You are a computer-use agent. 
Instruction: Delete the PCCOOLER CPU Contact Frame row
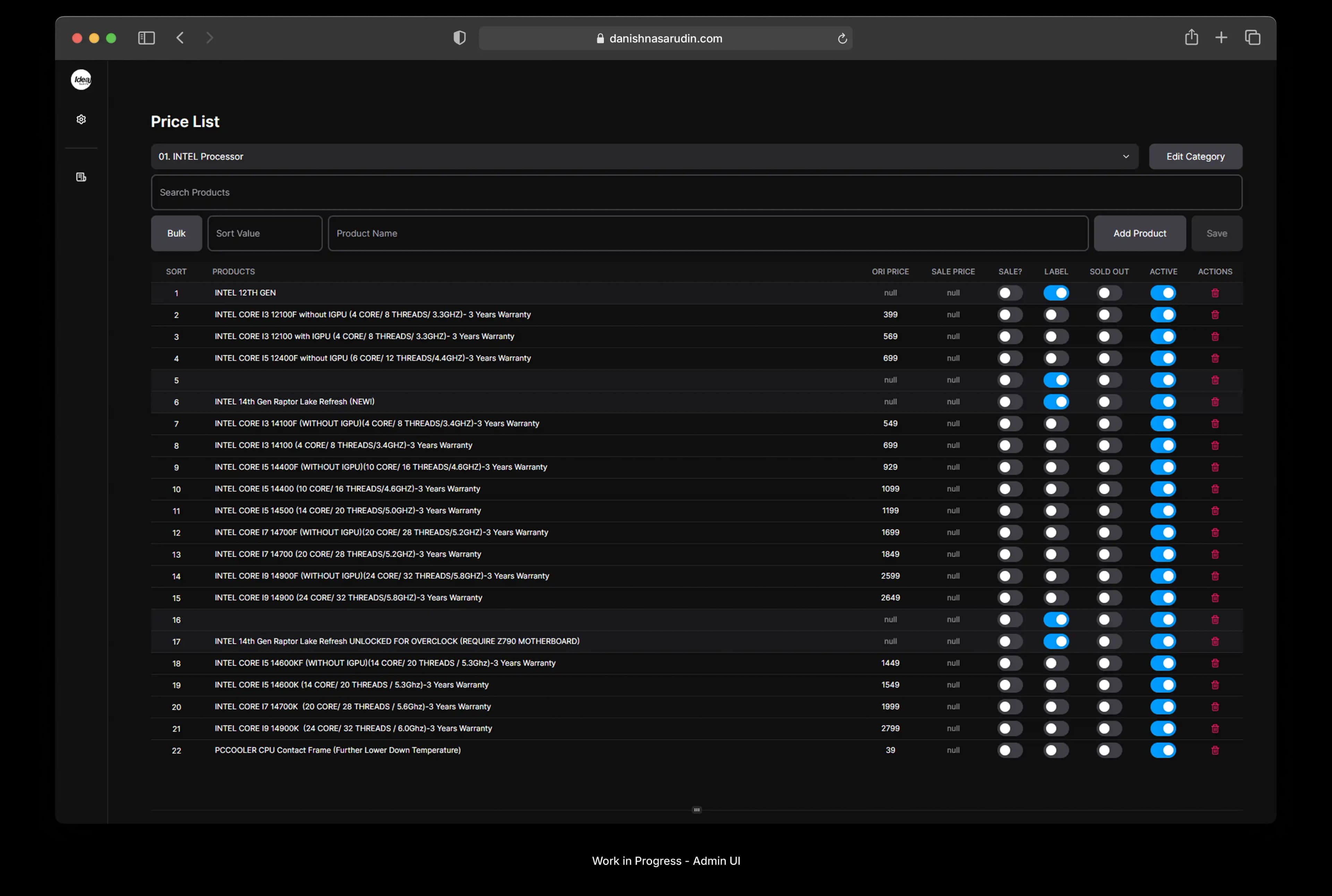tap(1215, 750)
